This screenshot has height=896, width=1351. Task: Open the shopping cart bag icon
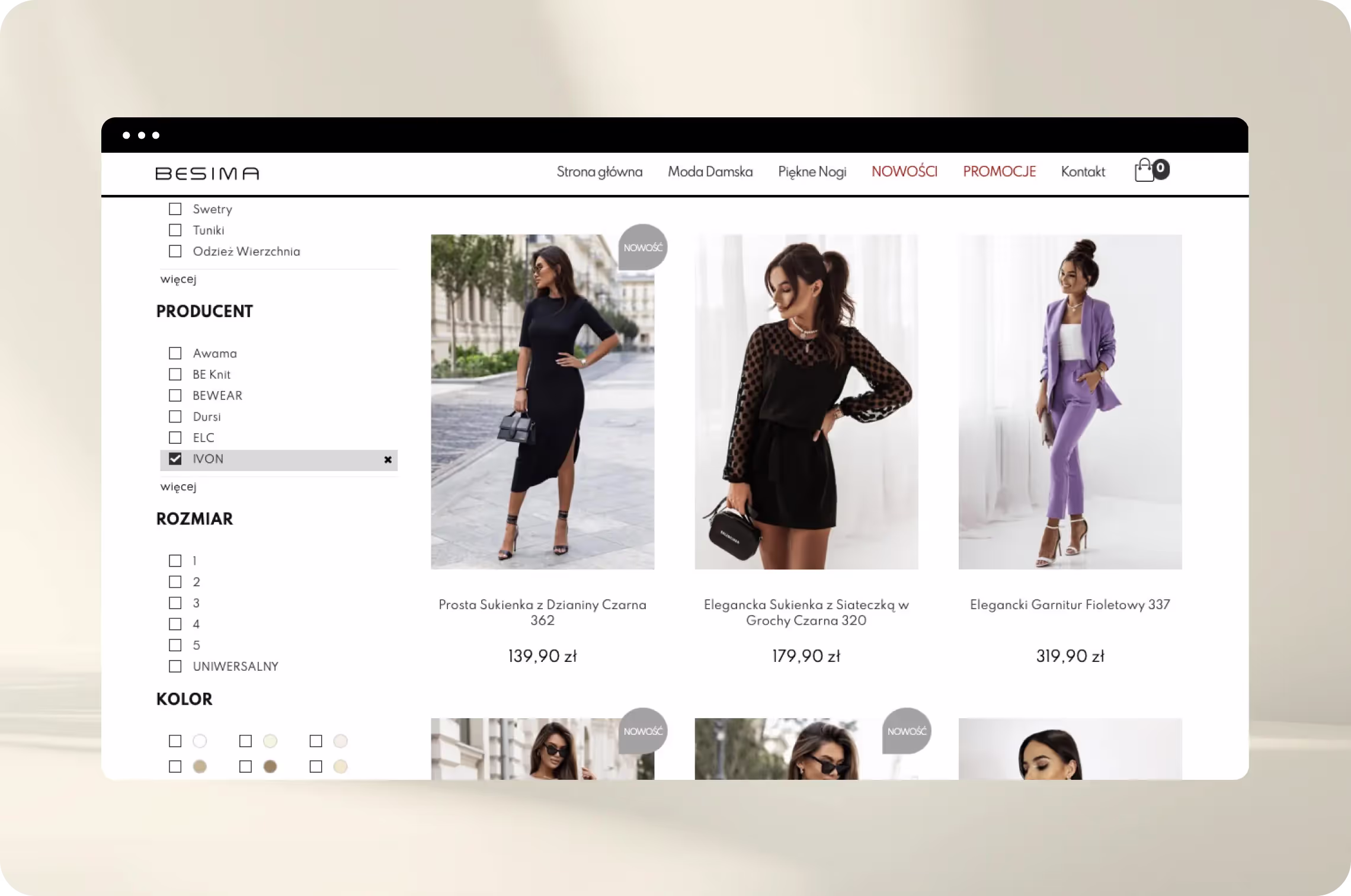coord(1144,171)
